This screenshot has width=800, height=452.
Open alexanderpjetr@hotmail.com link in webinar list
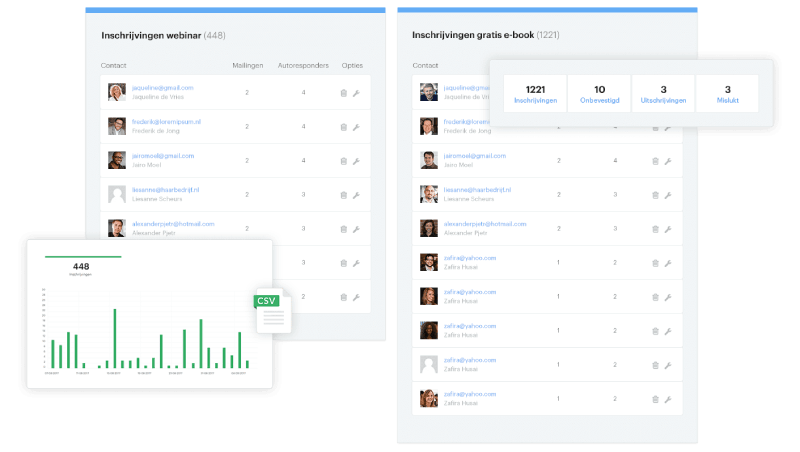(173, 224)
